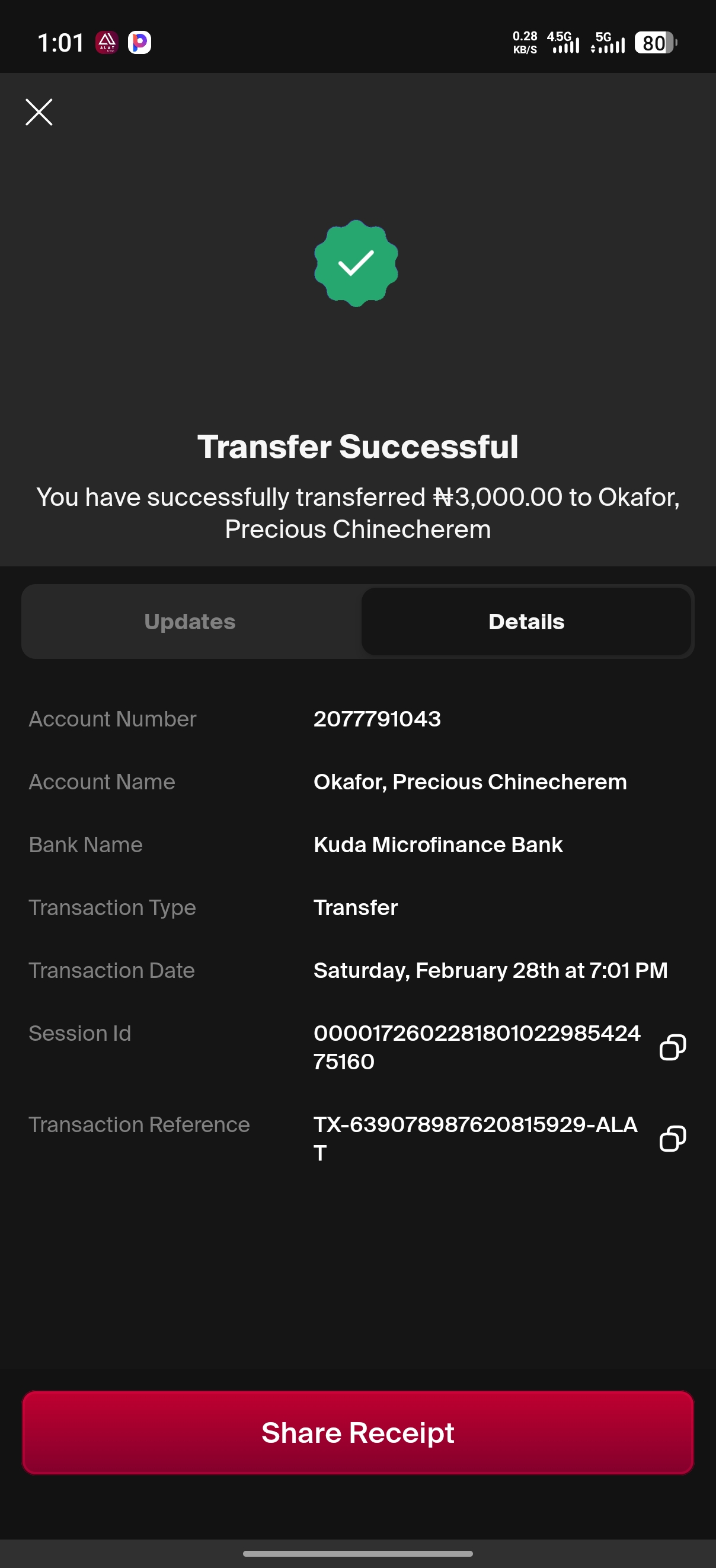The height and width of the screenshot is (1568, 716).
Task: Tap the account number 2077791043
Action: click(377, 719)
